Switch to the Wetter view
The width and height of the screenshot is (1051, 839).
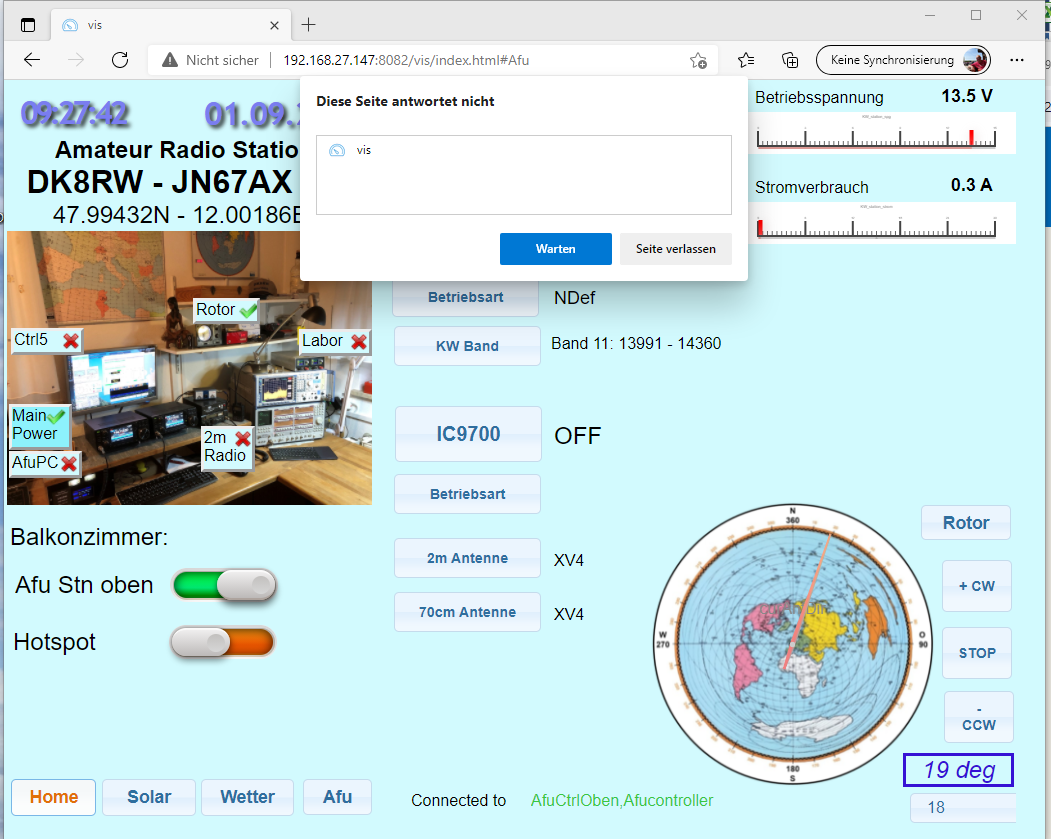[x=247, y=797]
